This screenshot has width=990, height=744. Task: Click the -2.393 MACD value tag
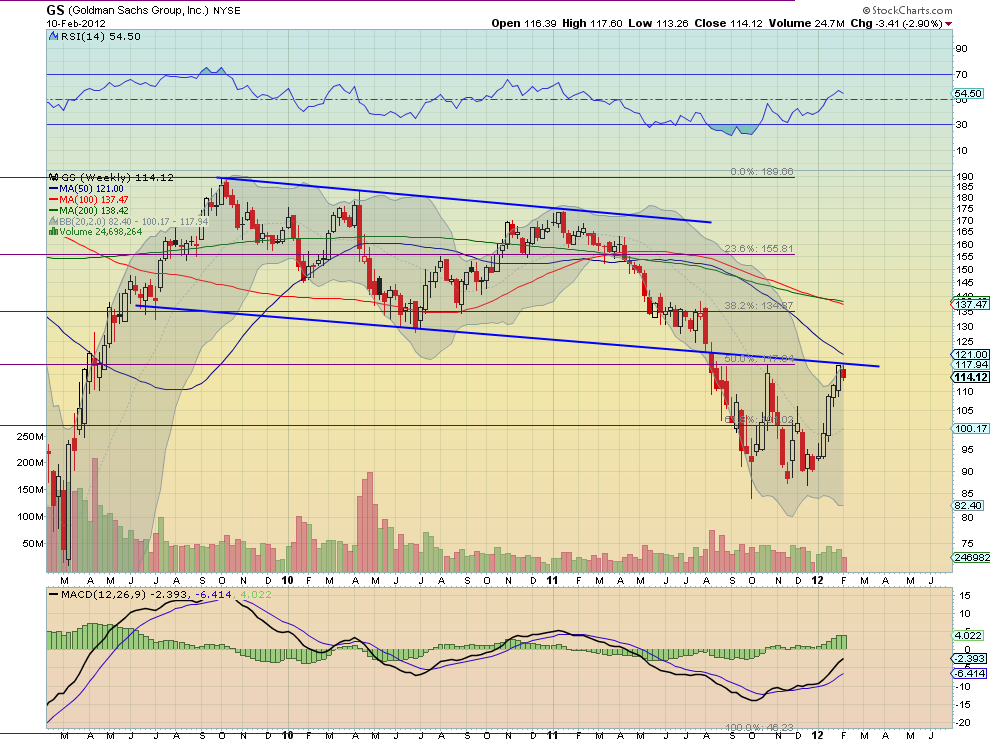pos(969,658)
